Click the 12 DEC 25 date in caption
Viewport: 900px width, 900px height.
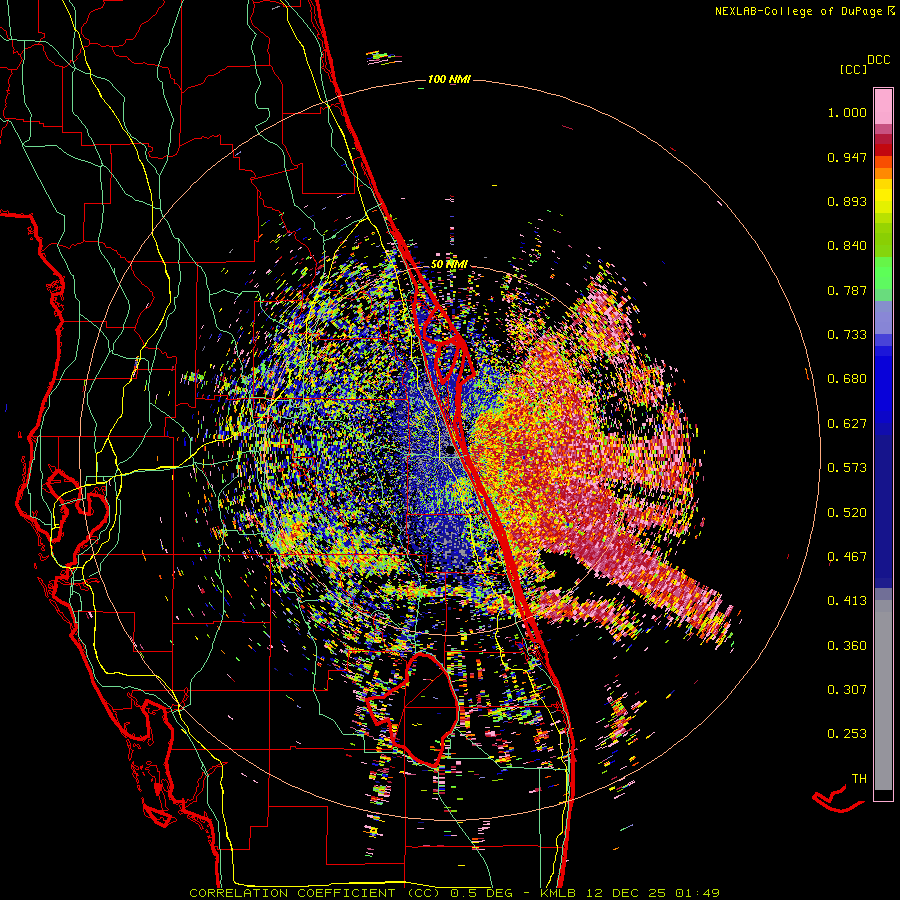(x=624, y=893)
